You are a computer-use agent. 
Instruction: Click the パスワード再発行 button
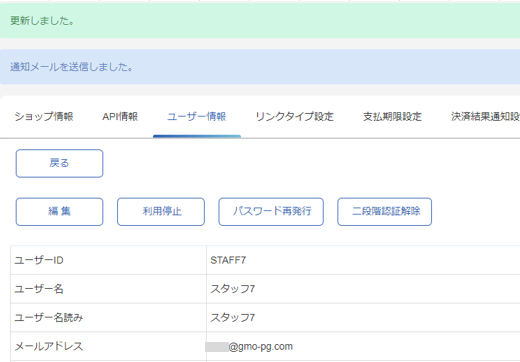click(271, 212)
